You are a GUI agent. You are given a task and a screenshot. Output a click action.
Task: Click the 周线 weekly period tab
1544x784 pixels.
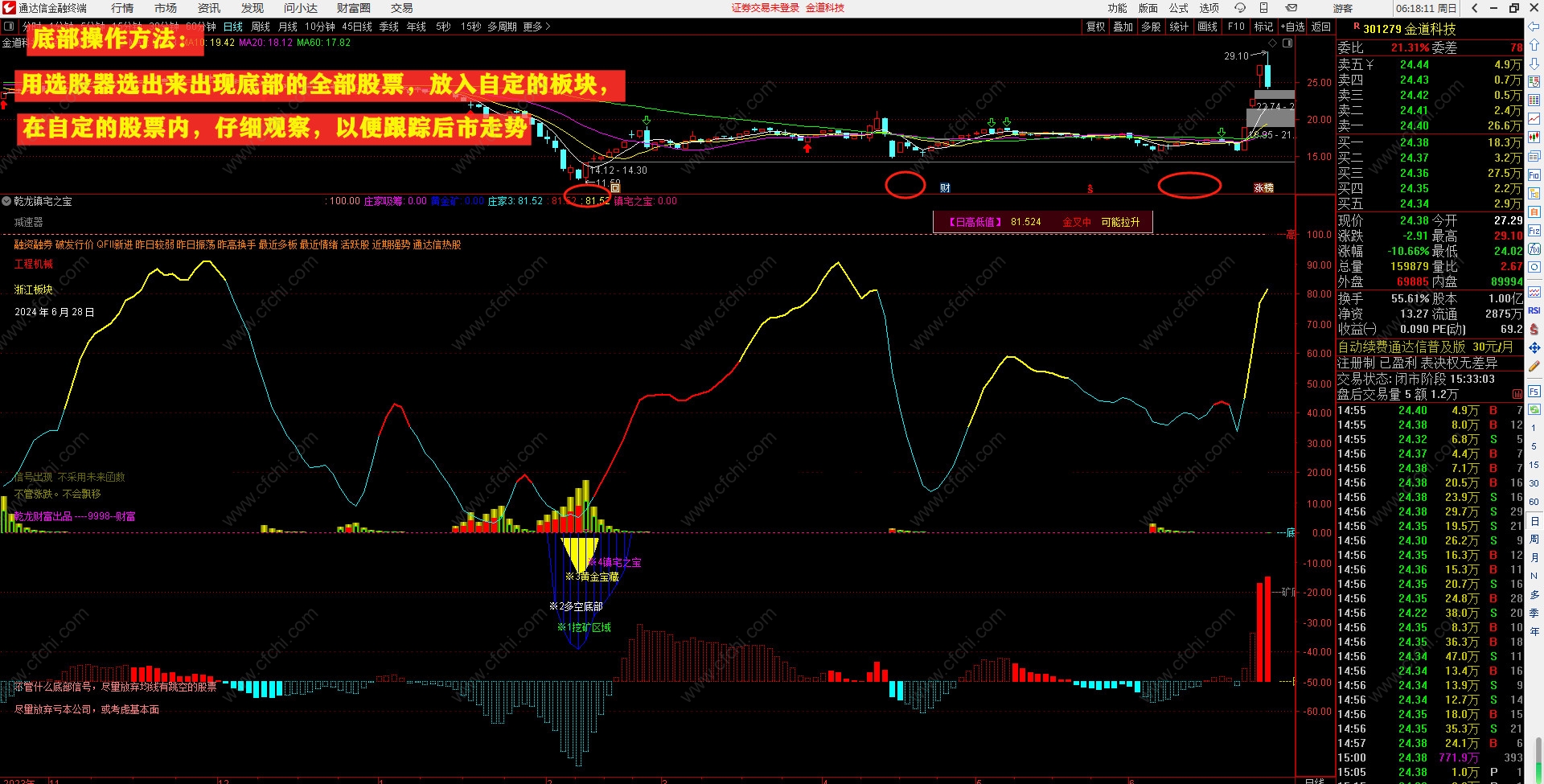[x=261, y=27]
